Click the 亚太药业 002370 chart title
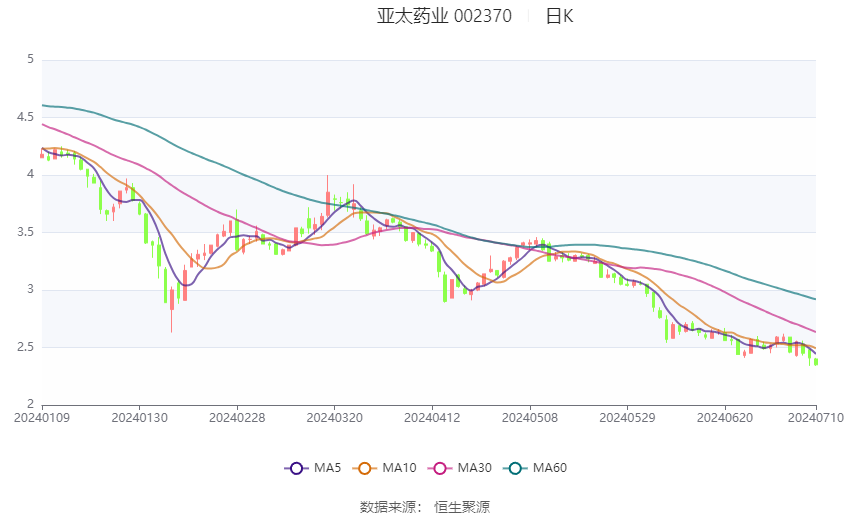The width and height of the screenshot is (850, 517). [x=444, y=16]
